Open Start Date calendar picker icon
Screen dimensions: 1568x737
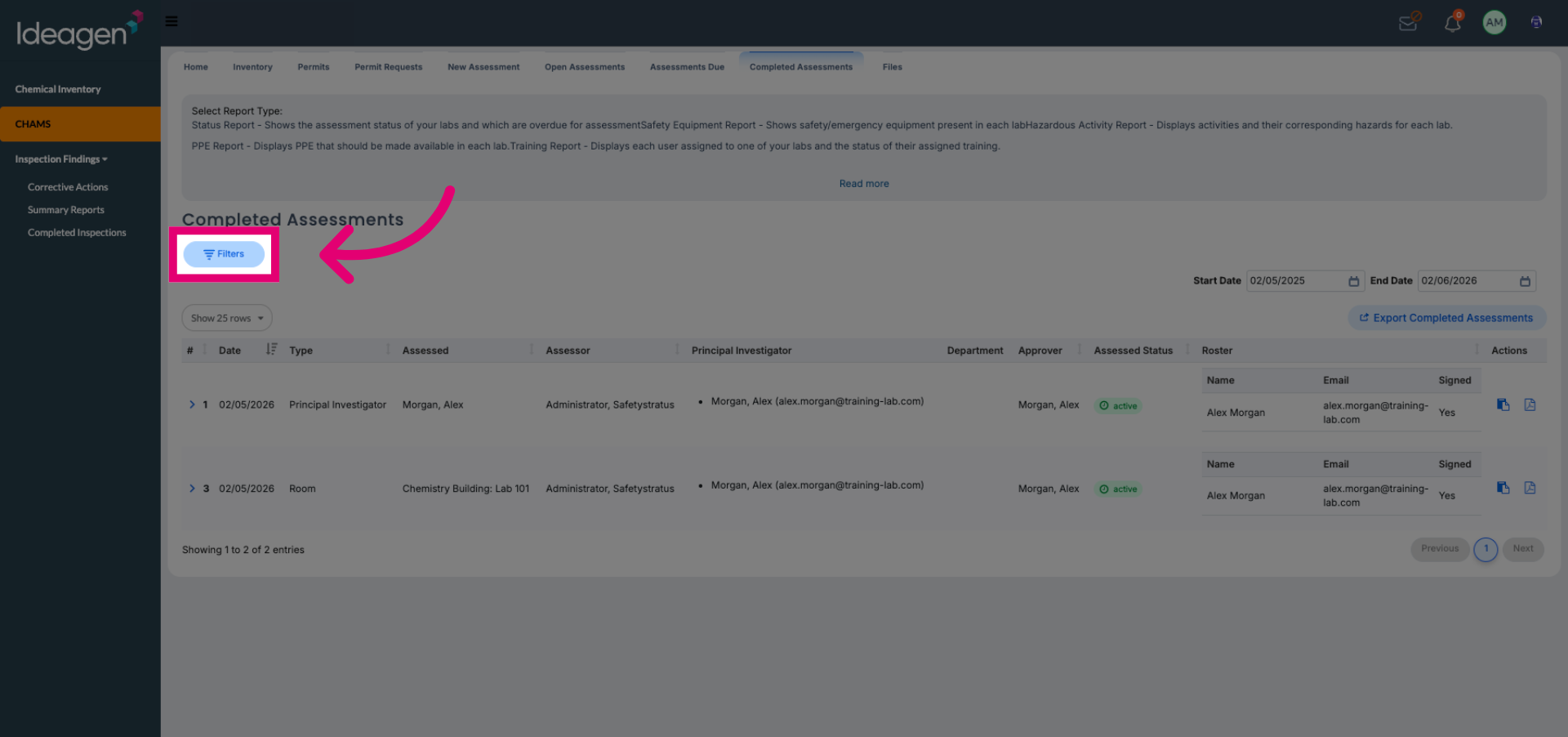pos(1353,281)
